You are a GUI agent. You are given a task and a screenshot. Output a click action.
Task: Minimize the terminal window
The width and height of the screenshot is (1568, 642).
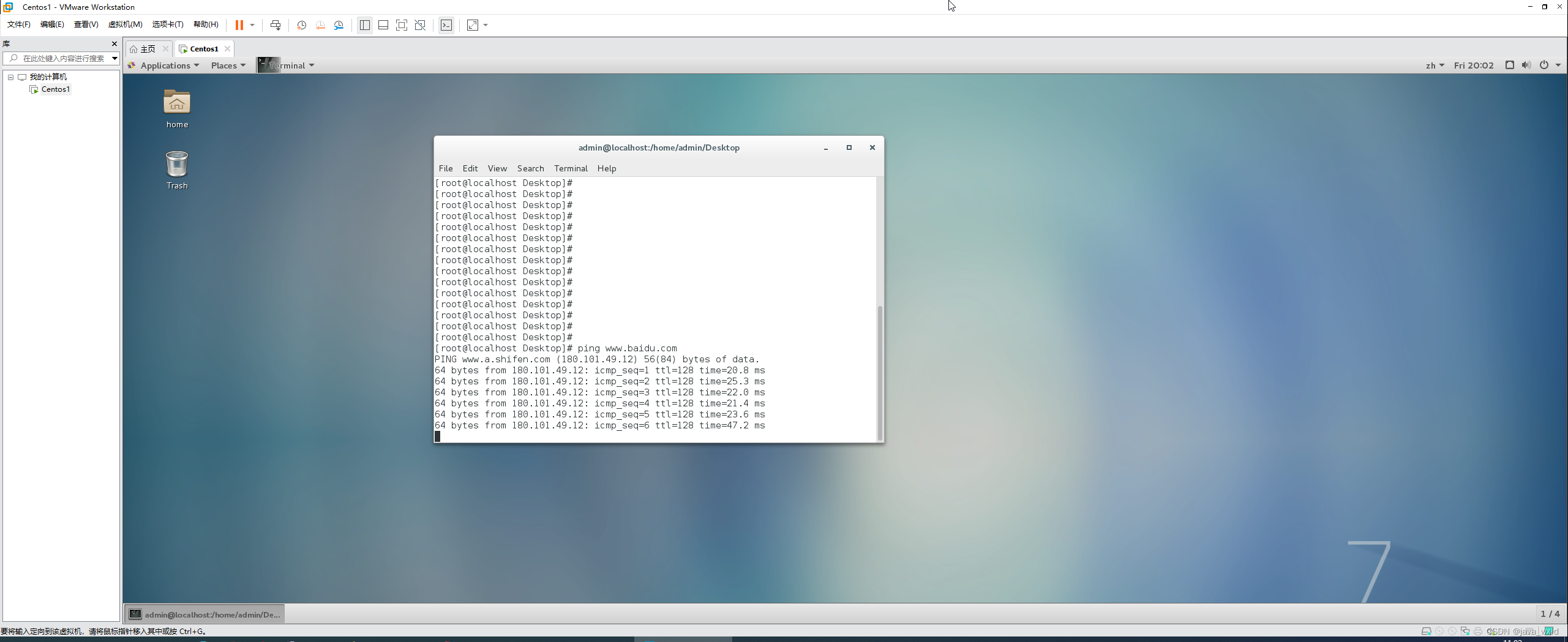click(825, 147)
